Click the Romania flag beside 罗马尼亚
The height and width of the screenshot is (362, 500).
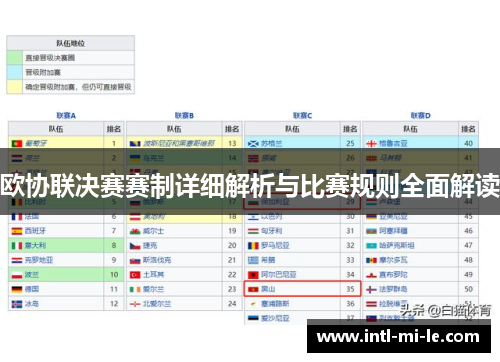[253, 246]
